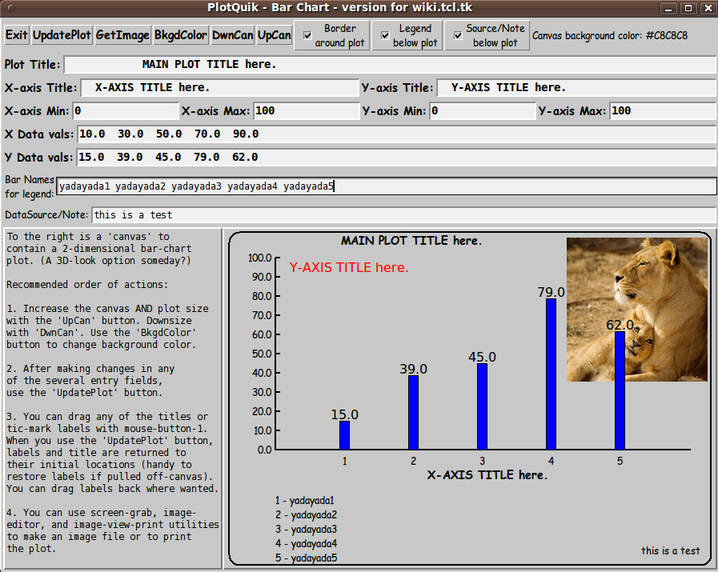The height and width of the screenshot is (572, 718).
Task: Click the MAIN PLOT TITLE text on canvas
Action: pos(411,241)
